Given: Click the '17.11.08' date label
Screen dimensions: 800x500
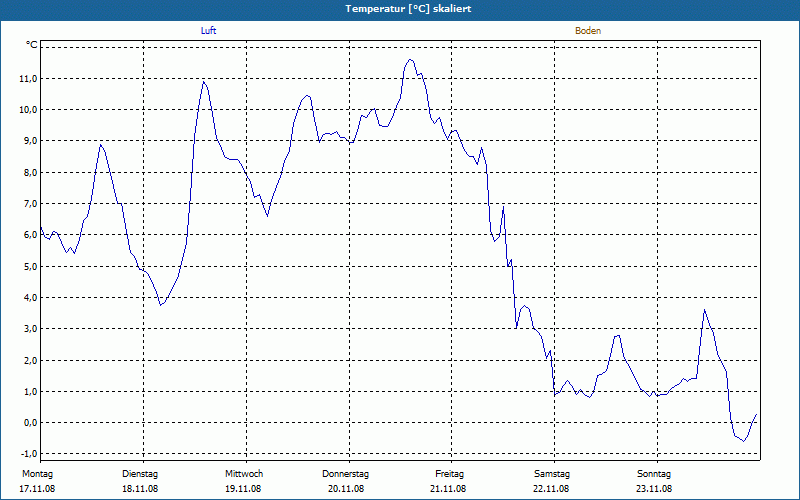Looking at the screenshot, I should pos(37,489).
